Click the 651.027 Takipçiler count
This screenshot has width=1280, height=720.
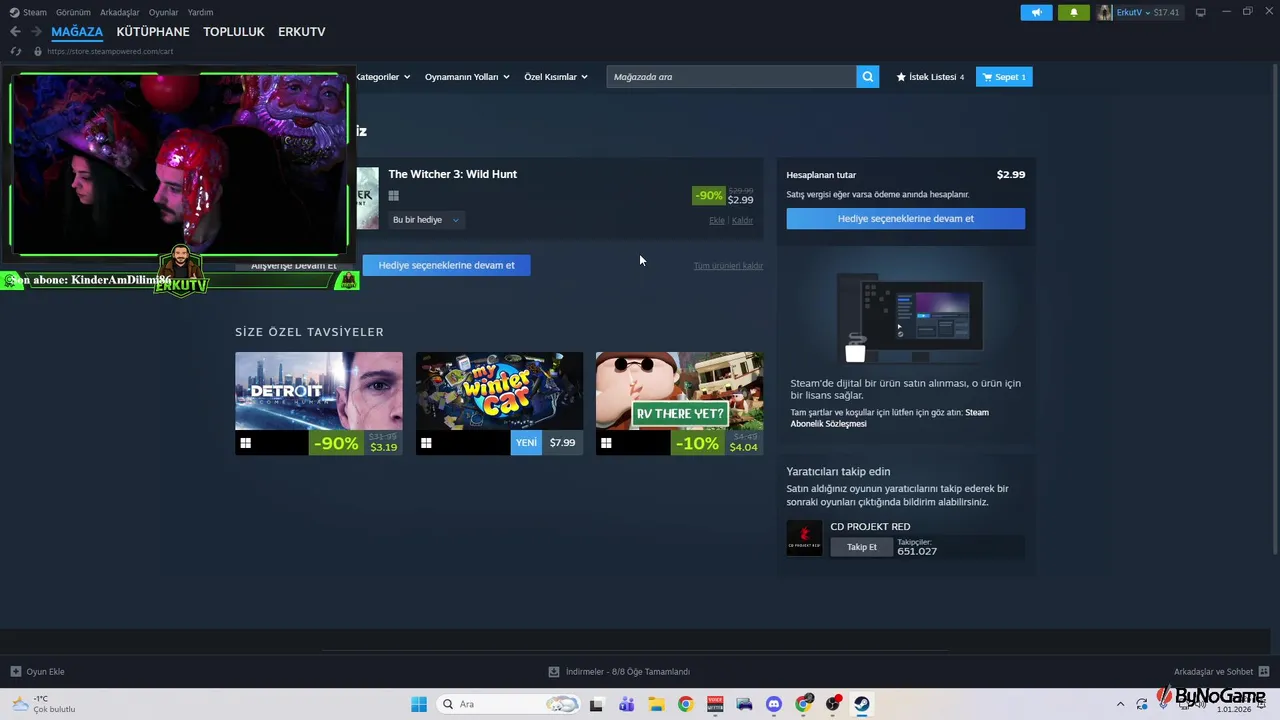click(917, 551)
